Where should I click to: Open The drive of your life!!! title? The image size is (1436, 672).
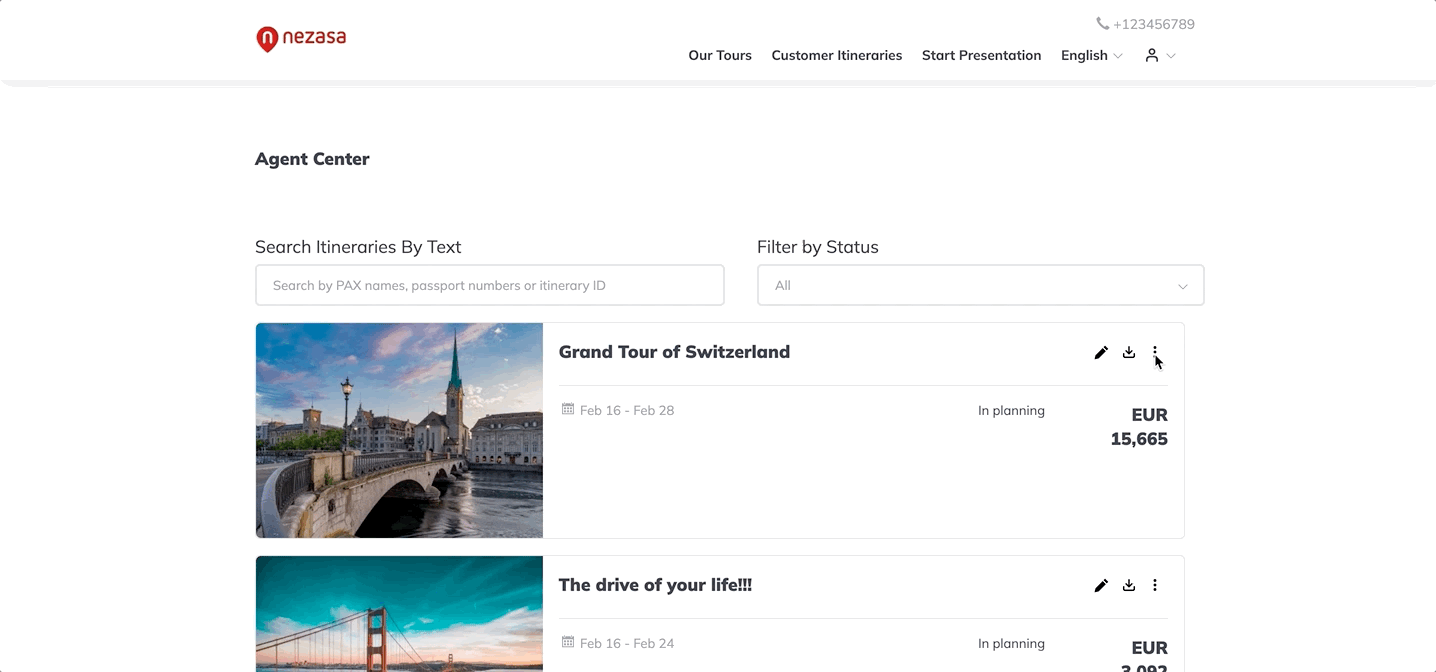[x=655, y=585]
